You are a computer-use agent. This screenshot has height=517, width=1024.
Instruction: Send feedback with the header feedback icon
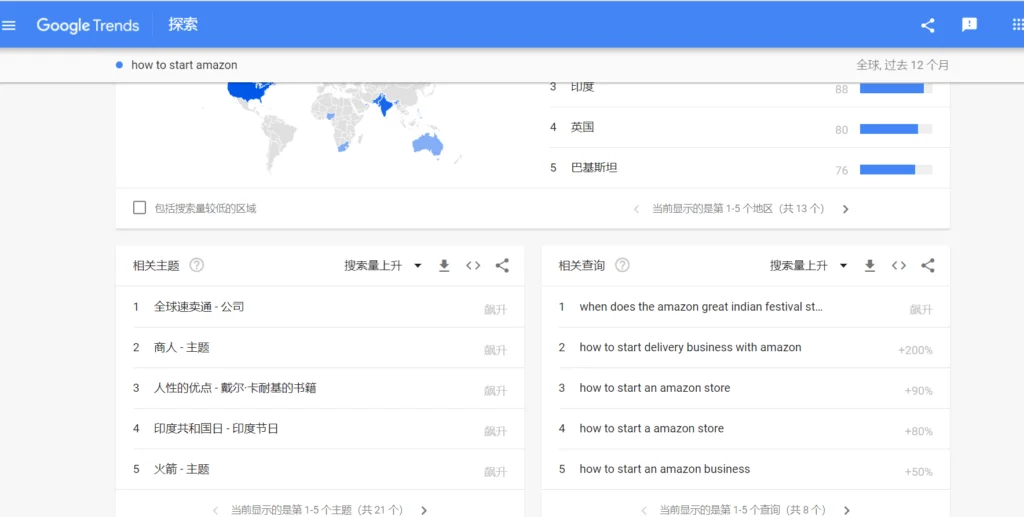969,25
